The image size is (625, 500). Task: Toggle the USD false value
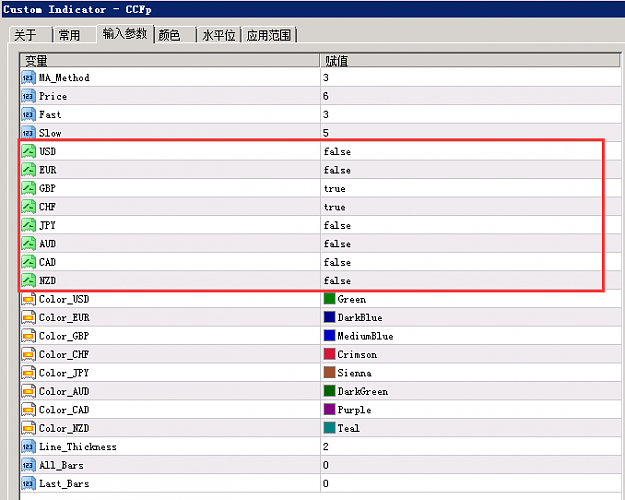(x=337, y=152)
